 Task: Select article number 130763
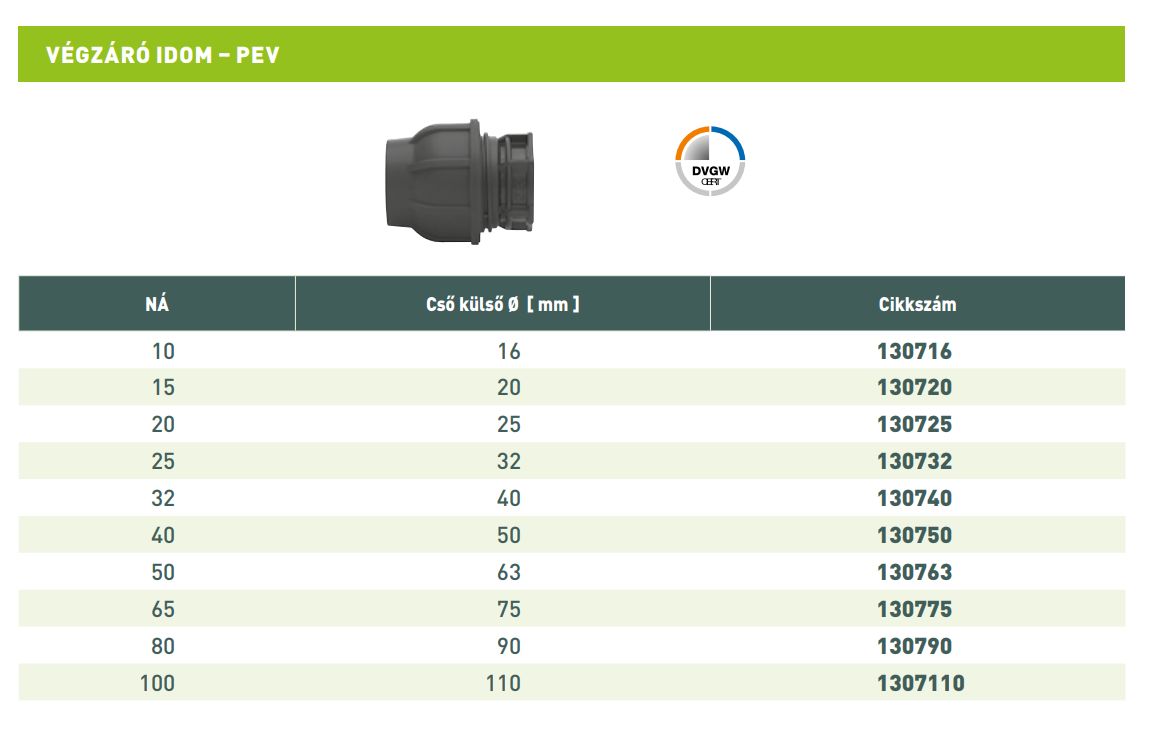(914, 572)
